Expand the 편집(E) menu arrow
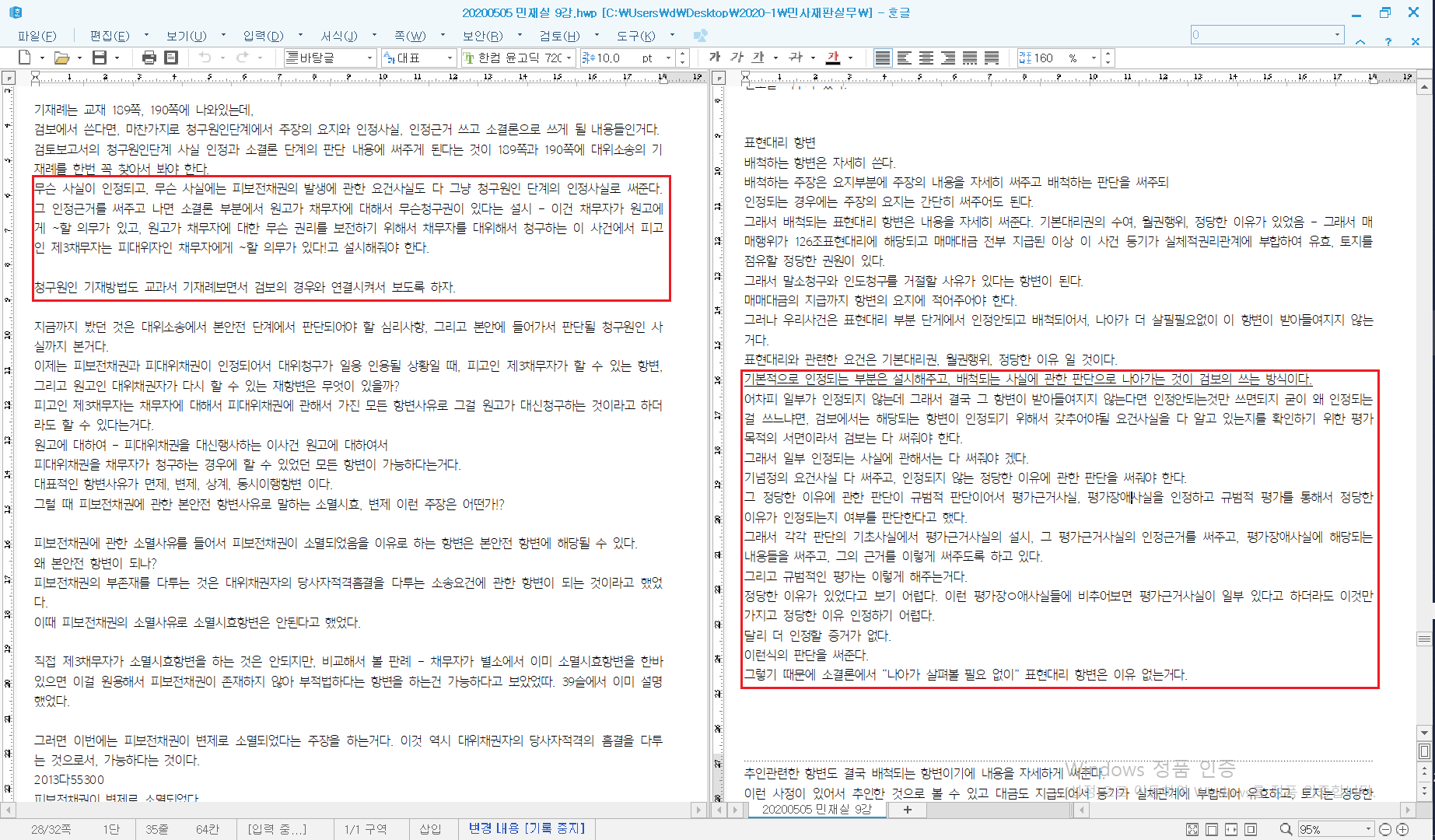Image resolution: width=1435 pixels, height=840 pixels. [146, 35]
